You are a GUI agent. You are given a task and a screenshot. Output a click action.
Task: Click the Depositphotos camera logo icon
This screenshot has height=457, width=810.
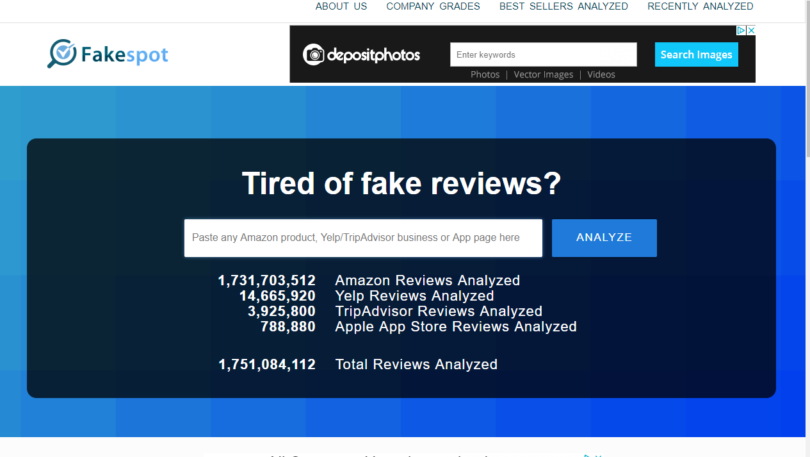[x=314, y=54]
